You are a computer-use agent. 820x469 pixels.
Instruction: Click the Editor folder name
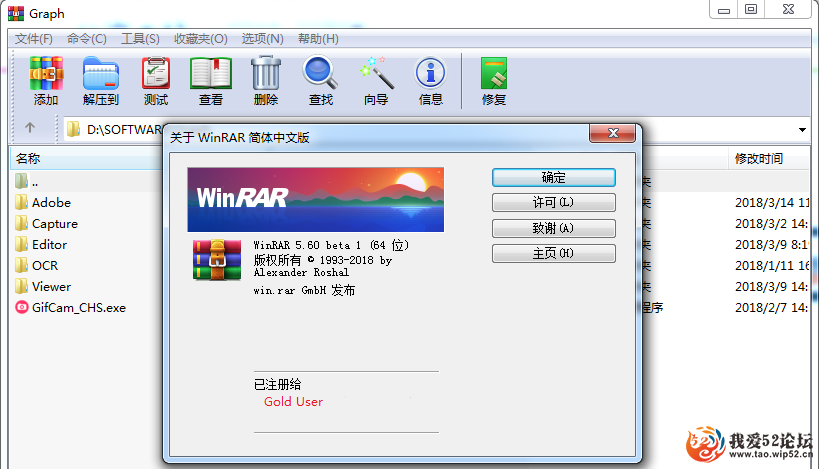tap(50, 245)
